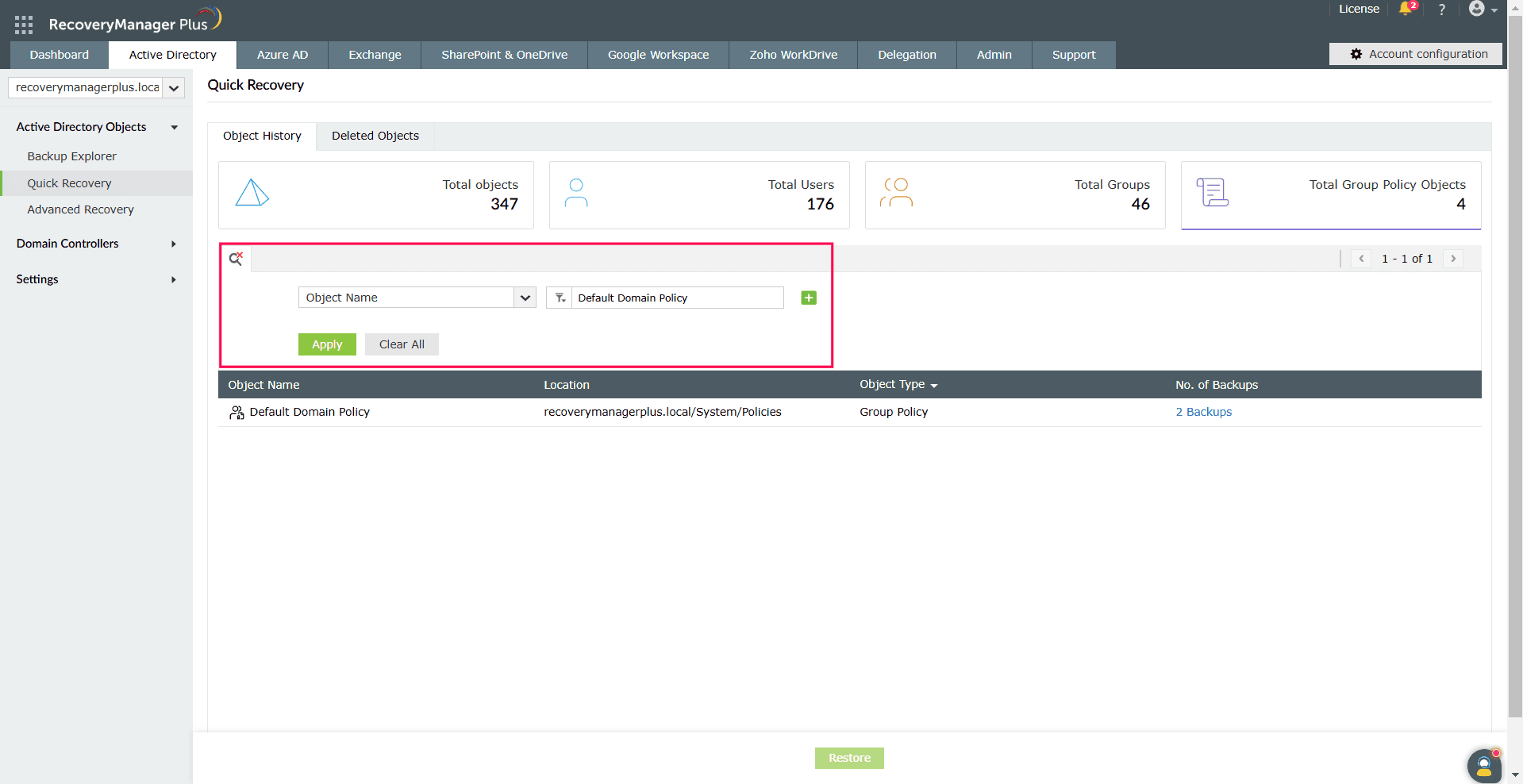Open the domain selector dropdown

tap(174, 88)
